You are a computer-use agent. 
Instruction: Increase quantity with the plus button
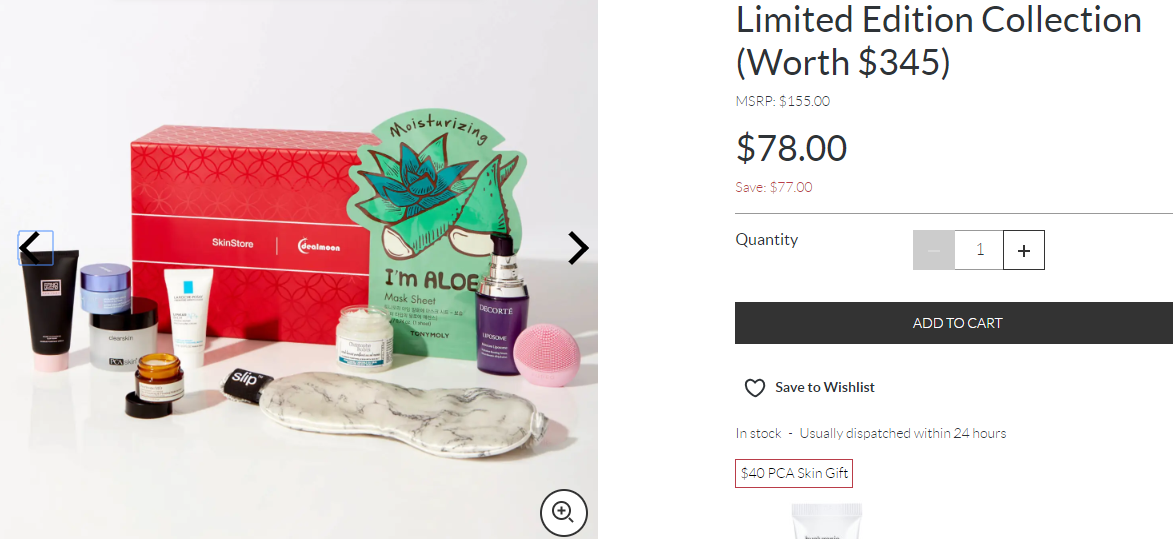point(1023,250)
